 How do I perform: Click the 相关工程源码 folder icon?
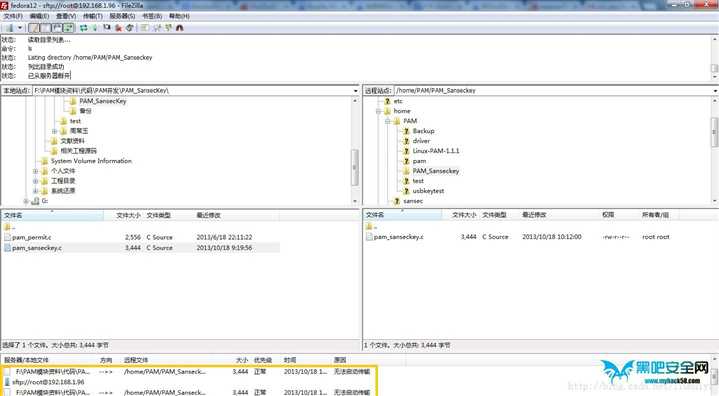54,151
